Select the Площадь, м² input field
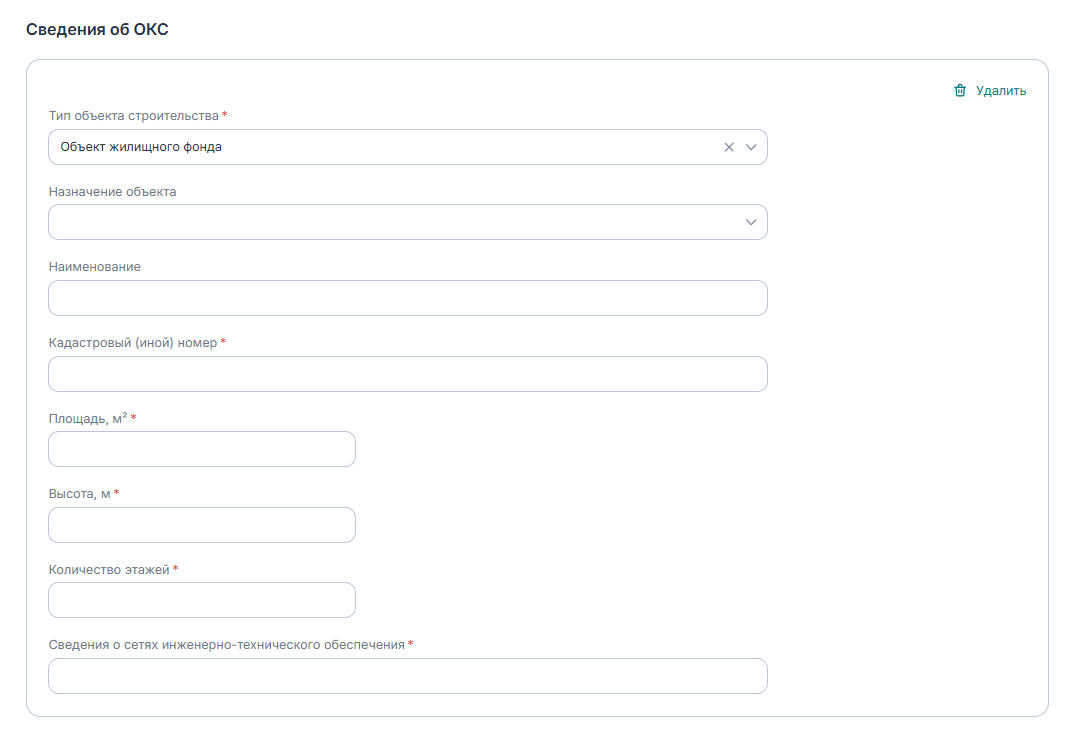1072x734 pixels. point(201,449)
